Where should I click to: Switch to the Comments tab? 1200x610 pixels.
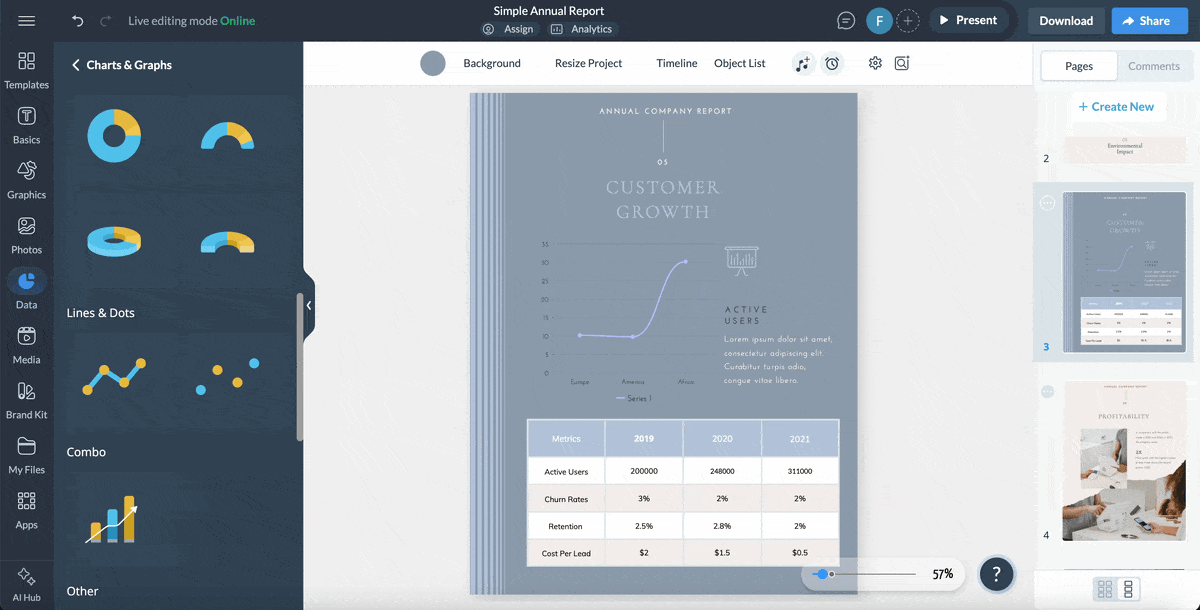pos(1154,66)
